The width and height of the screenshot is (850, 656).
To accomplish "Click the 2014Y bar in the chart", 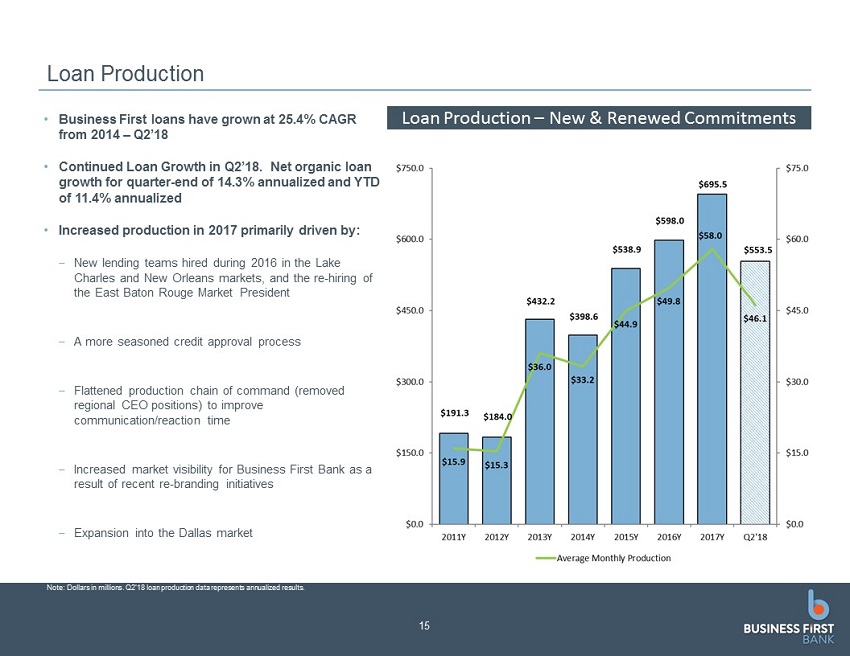I will click(x=583, y=429).
